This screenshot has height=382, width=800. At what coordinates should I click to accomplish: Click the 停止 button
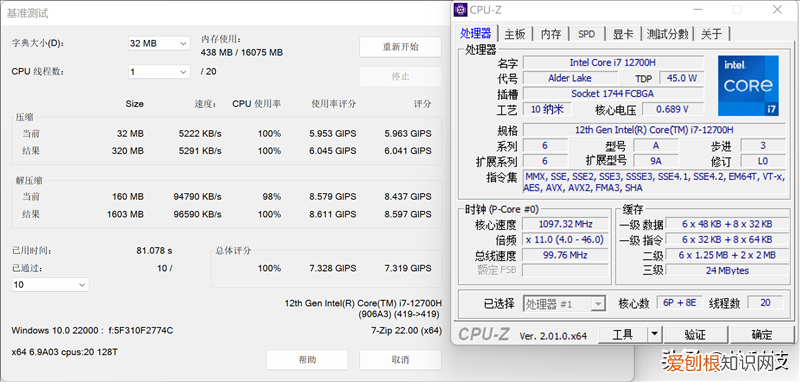(401, 77)
